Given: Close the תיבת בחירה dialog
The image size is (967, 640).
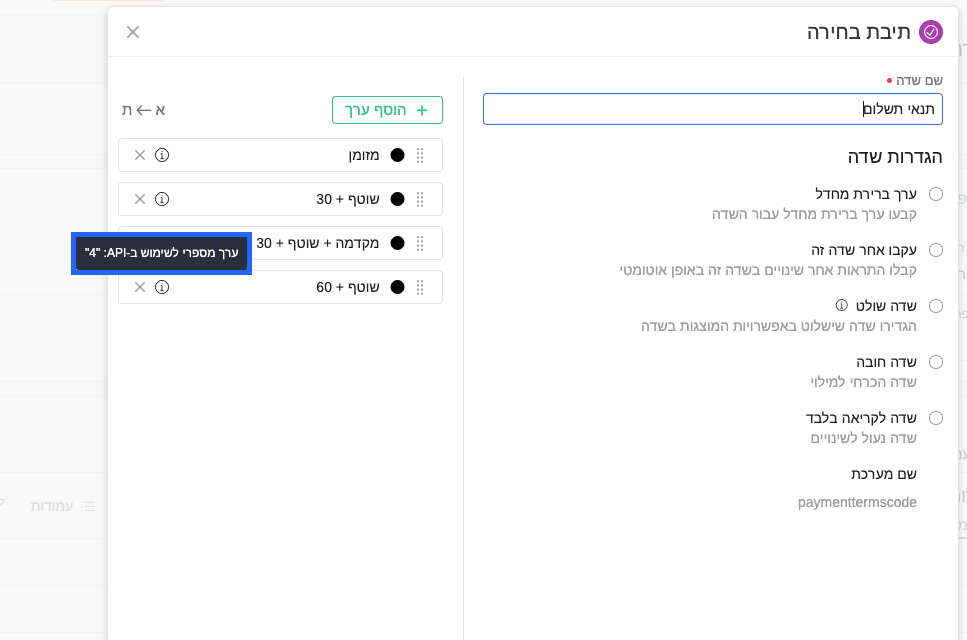Looking at the screenshot, I should (133, 32).
